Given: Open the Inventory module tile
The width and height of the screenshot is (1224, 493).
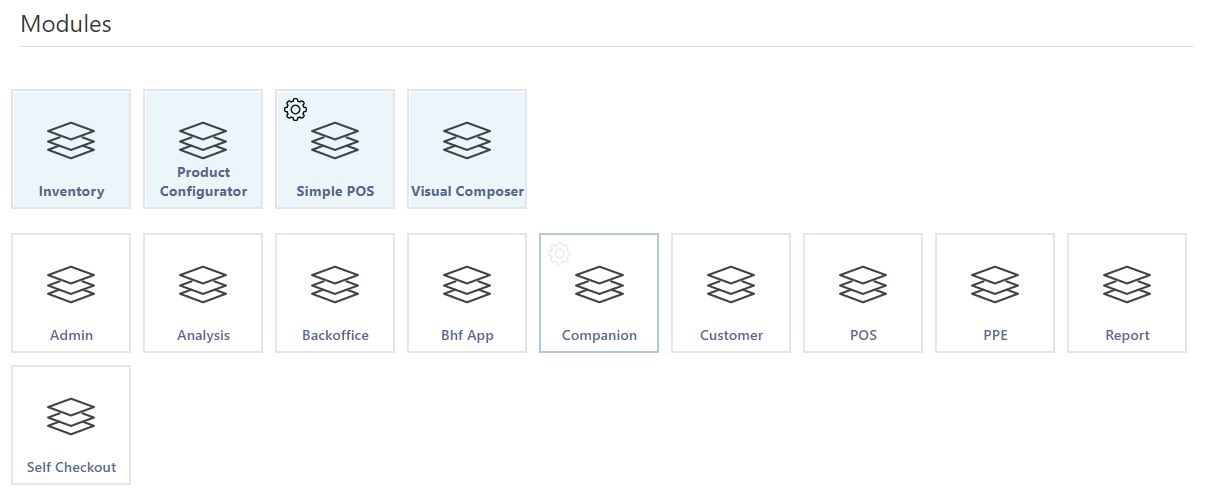Looking at the screenshot, I should pos(71,149).
